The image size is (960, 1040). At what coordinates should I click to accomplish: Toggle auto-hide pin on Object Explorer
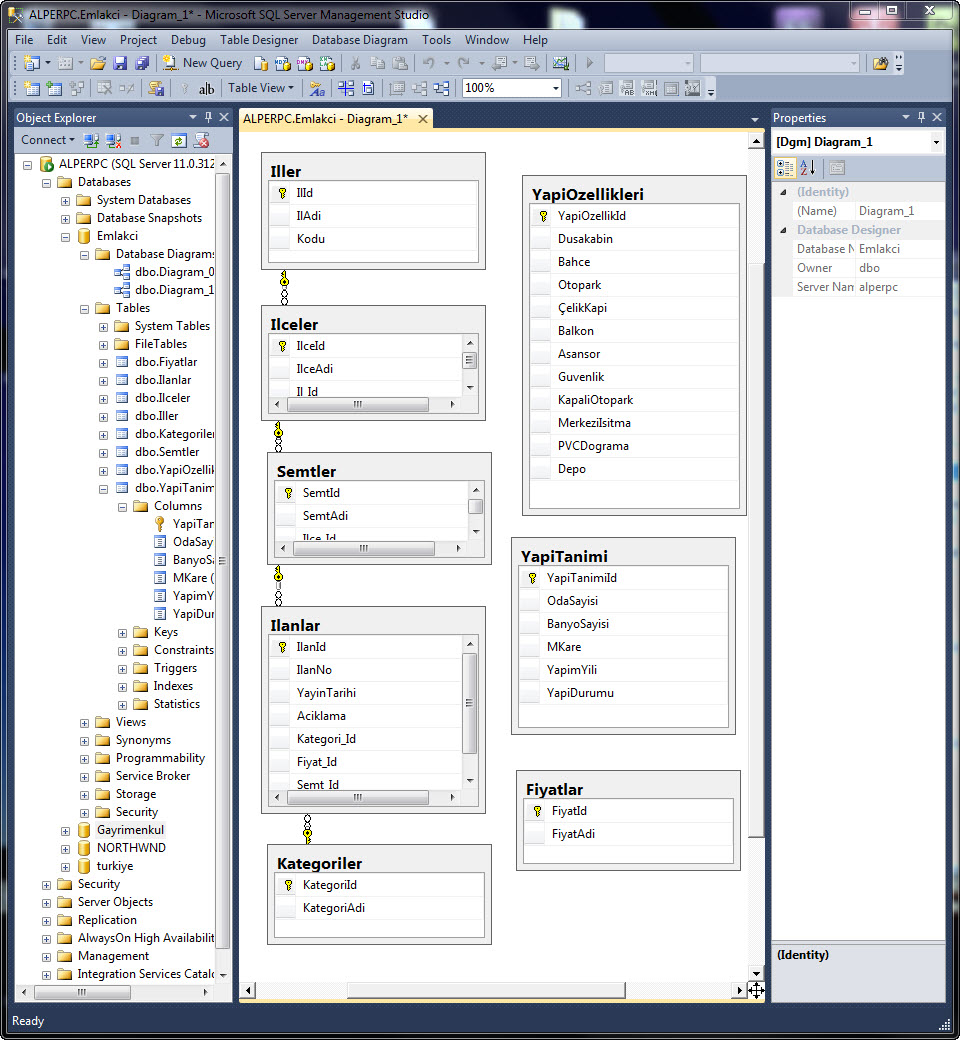(208, 117)
